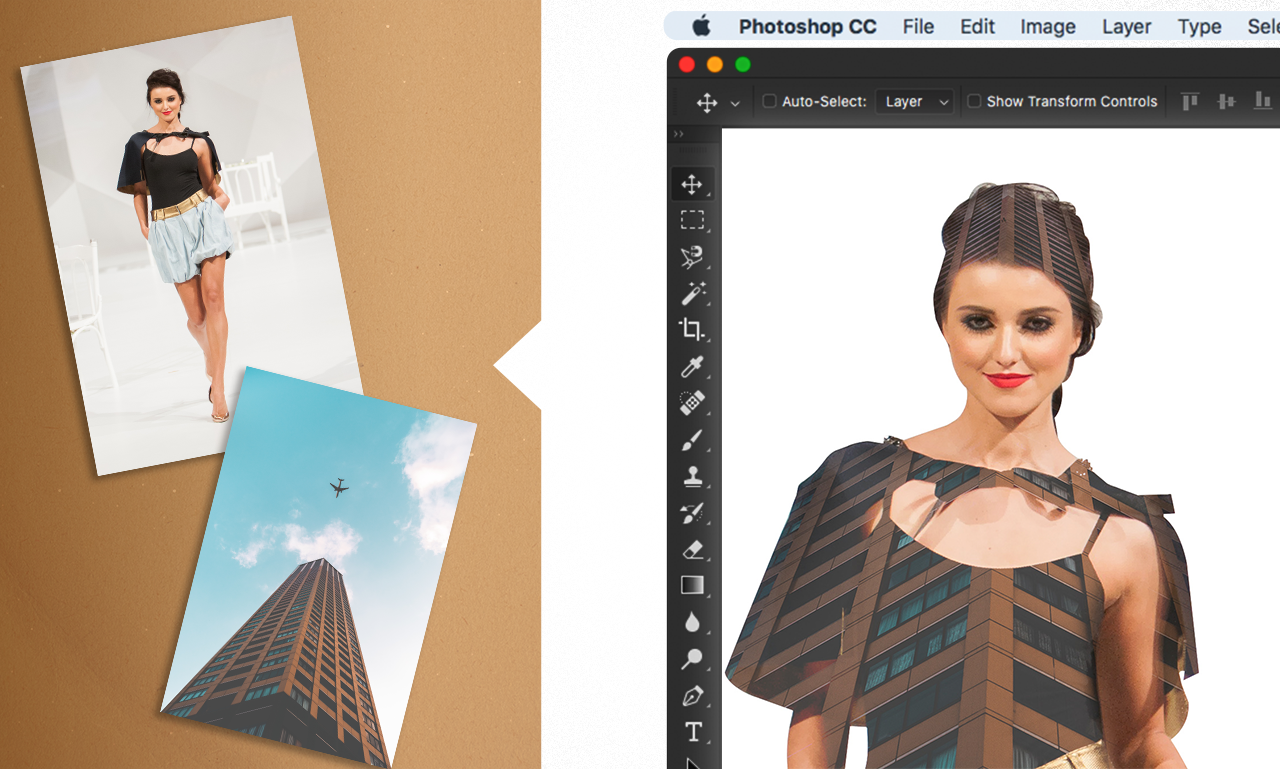Select the Eraser tool

tap(692, 549)
